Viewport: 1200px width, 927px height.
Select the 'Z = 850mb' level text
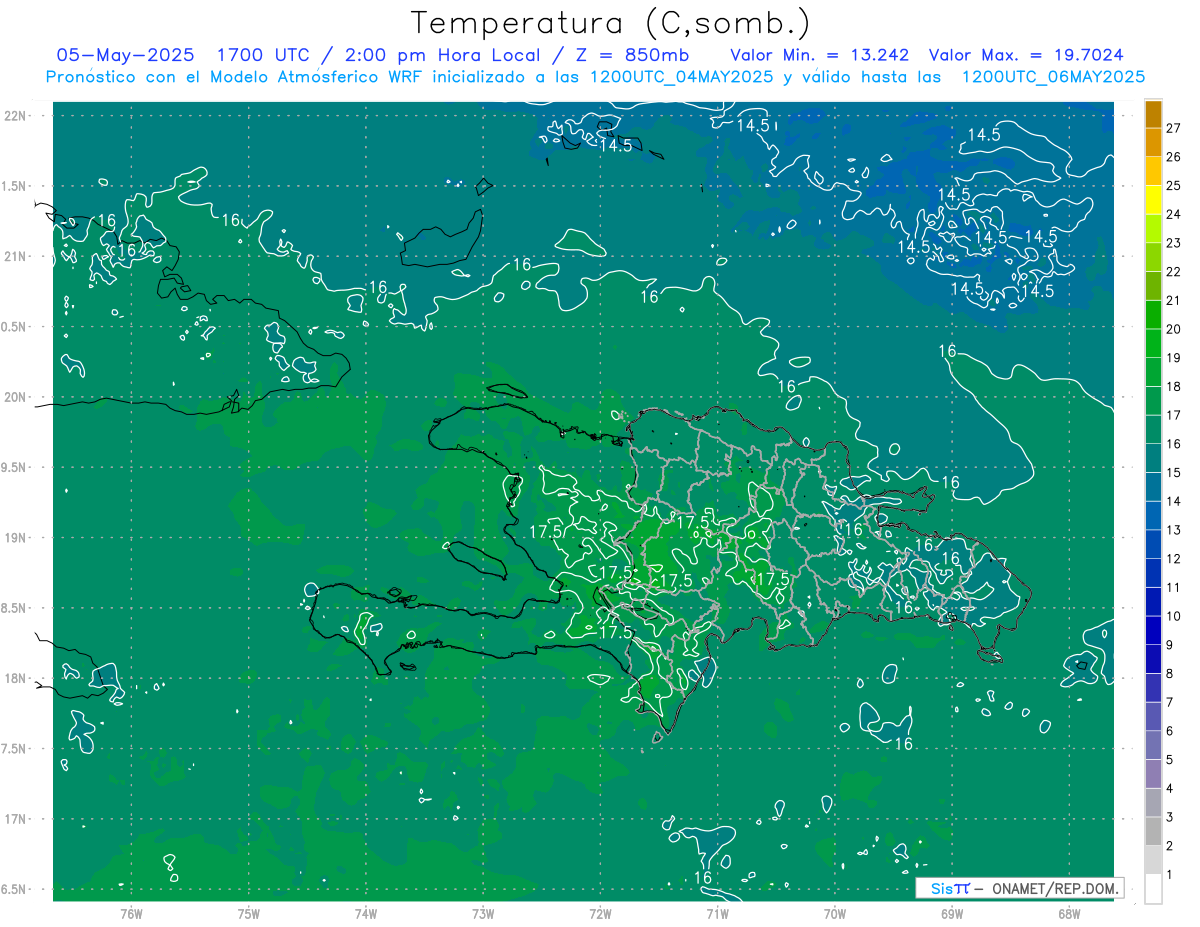[633, 55]
